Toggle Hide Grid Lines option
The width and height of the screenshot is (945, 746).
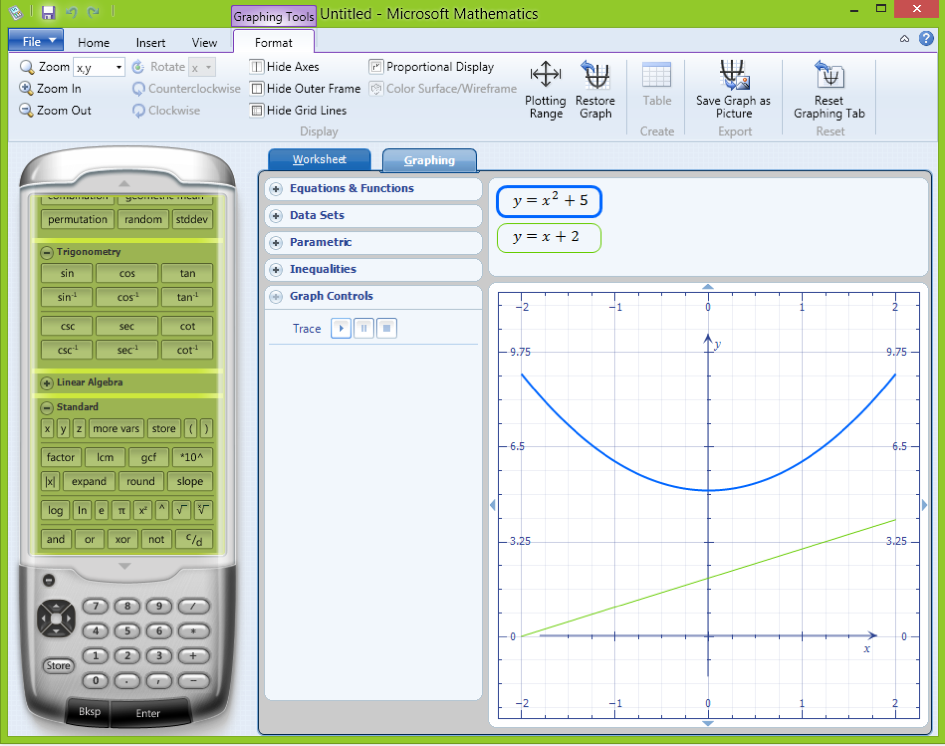(257, 111)
